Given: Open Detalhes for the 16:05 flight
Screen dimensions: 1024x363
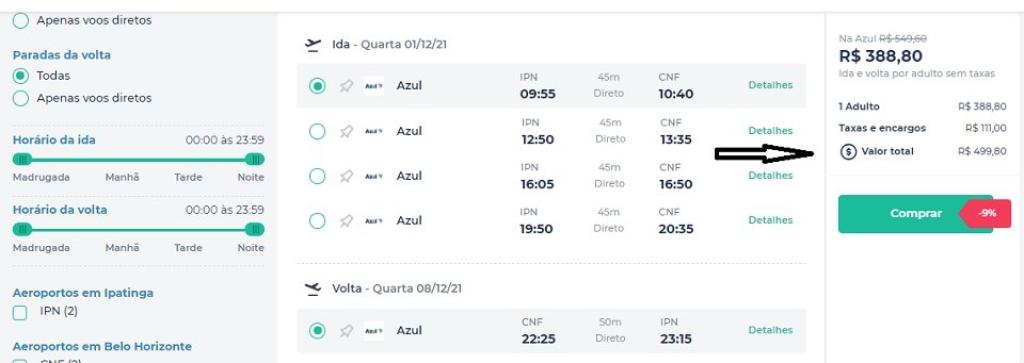Looking at the screenshot, I should pos(770,176).
